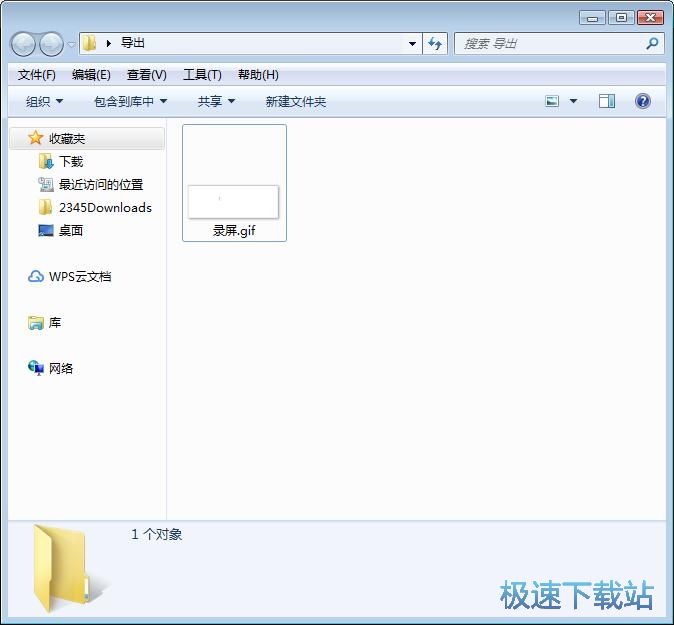The width and height of the screenshot is (674, 625).
Task: Click the star icon beside 收藏夹
Action: click(35, 138)
